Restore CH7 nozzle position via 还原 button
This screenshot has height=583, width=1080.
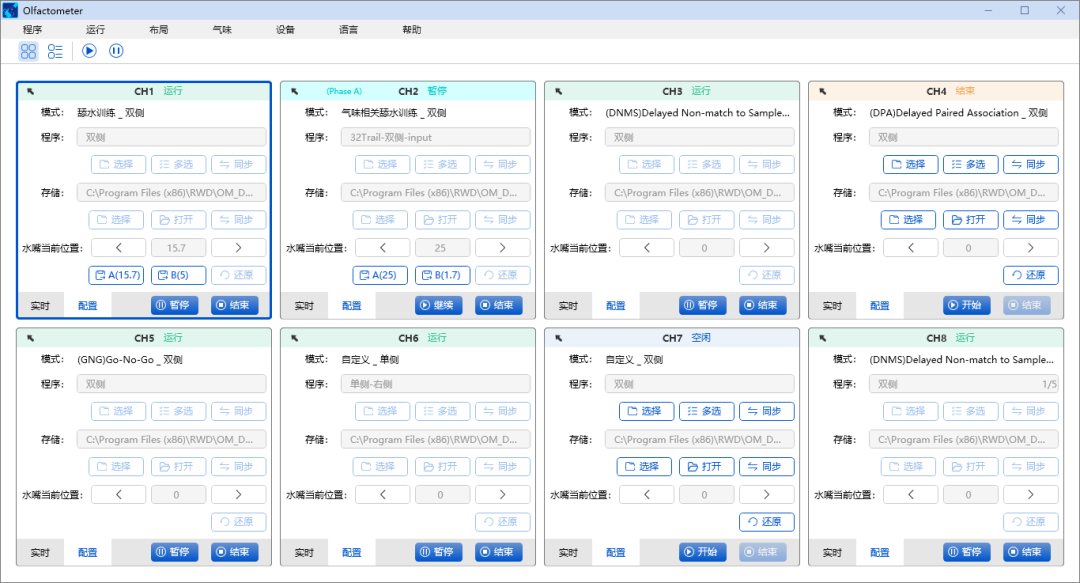click(766, 521)
